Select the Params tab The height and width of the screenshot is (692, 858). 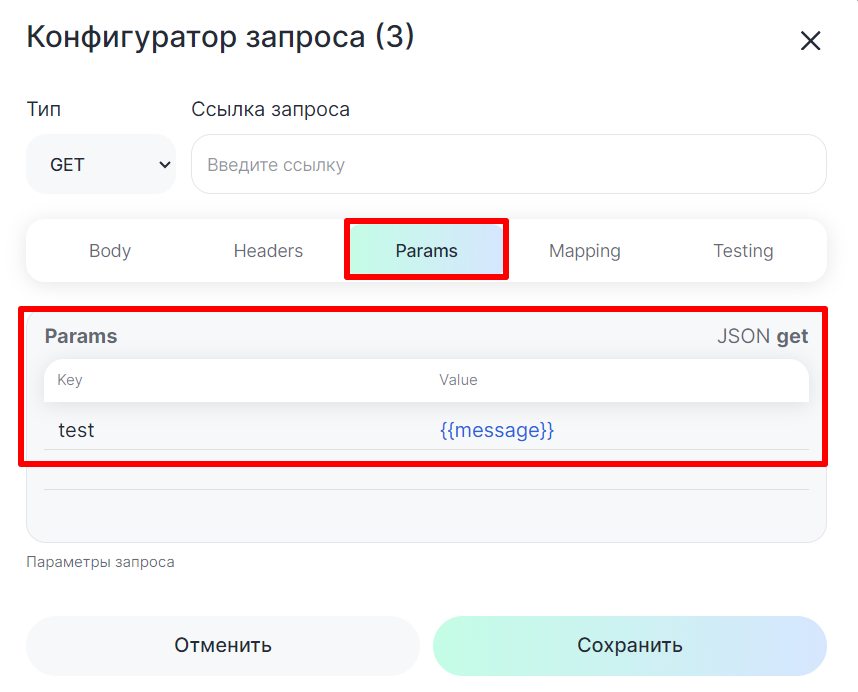[426, 251]
